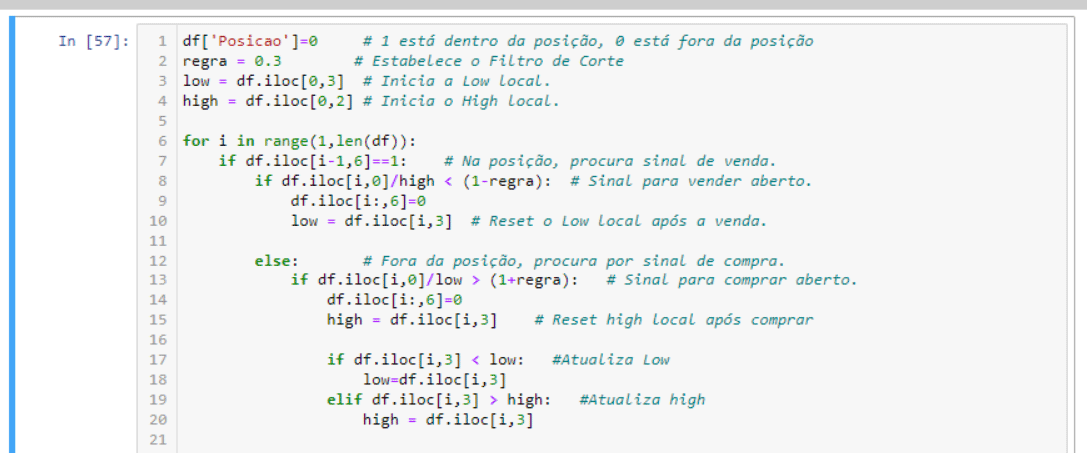Click line number 6 in the gutter
Image resolution: width=1087 pixels, height=453 pixels.
[x=162, y=141]
